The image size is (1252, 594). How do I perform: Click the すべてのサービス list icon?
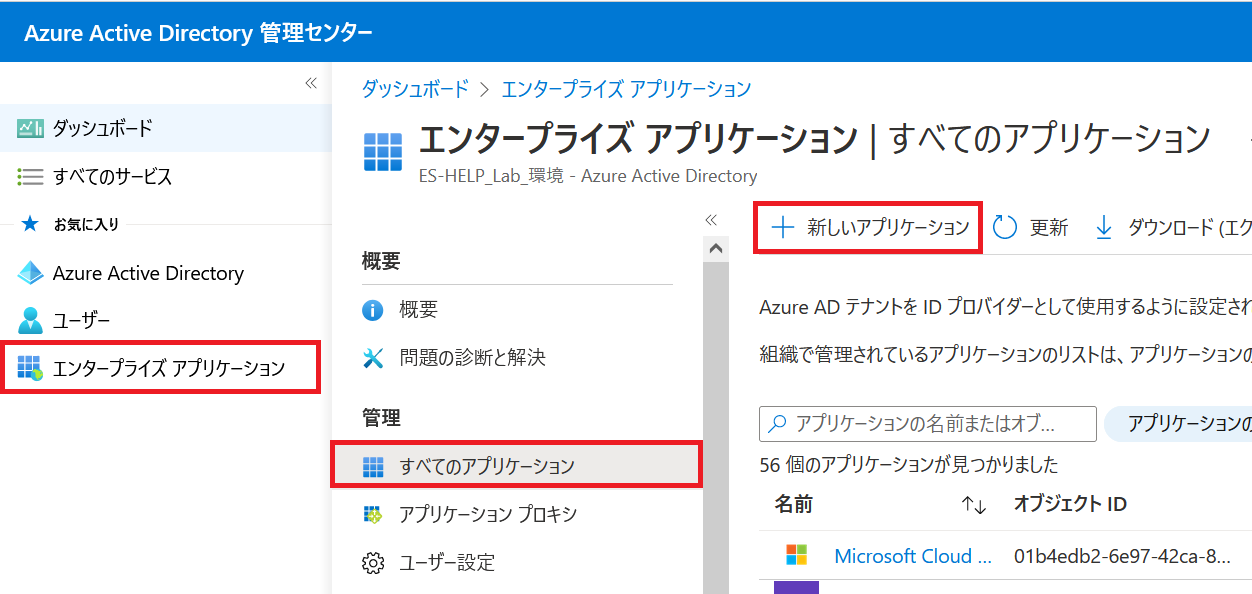(30, 177)
